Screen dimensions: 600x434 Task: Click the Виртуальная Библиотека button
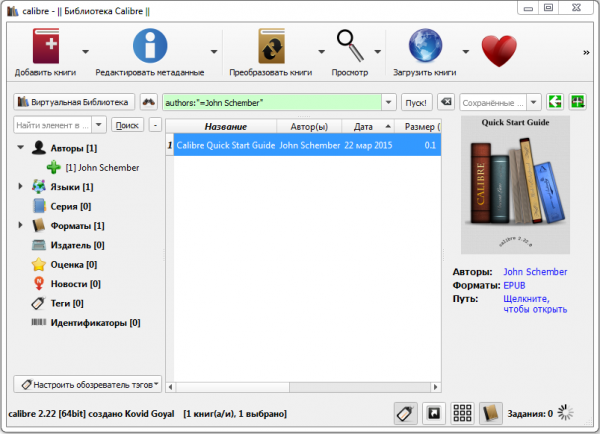(74, 102)
